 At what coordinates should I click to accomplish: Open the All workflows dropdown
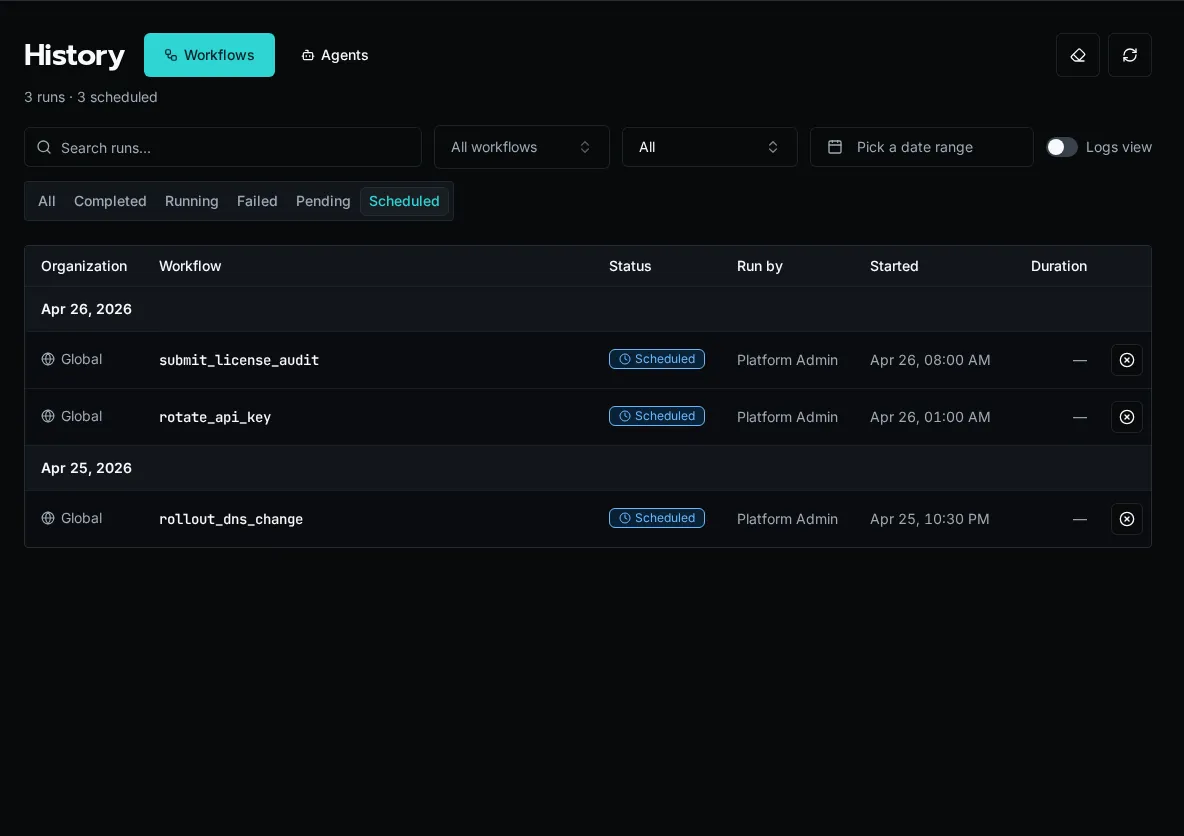(522, 147)
